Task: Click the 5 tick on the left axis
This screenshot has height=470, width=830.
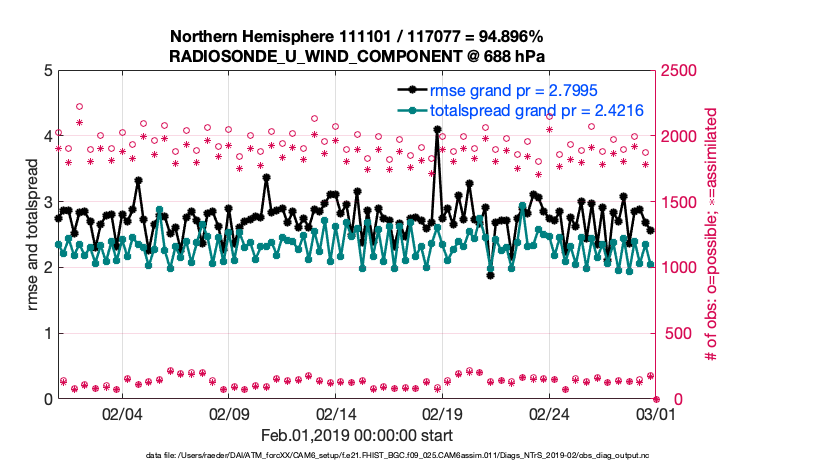Action: [46, 71]
